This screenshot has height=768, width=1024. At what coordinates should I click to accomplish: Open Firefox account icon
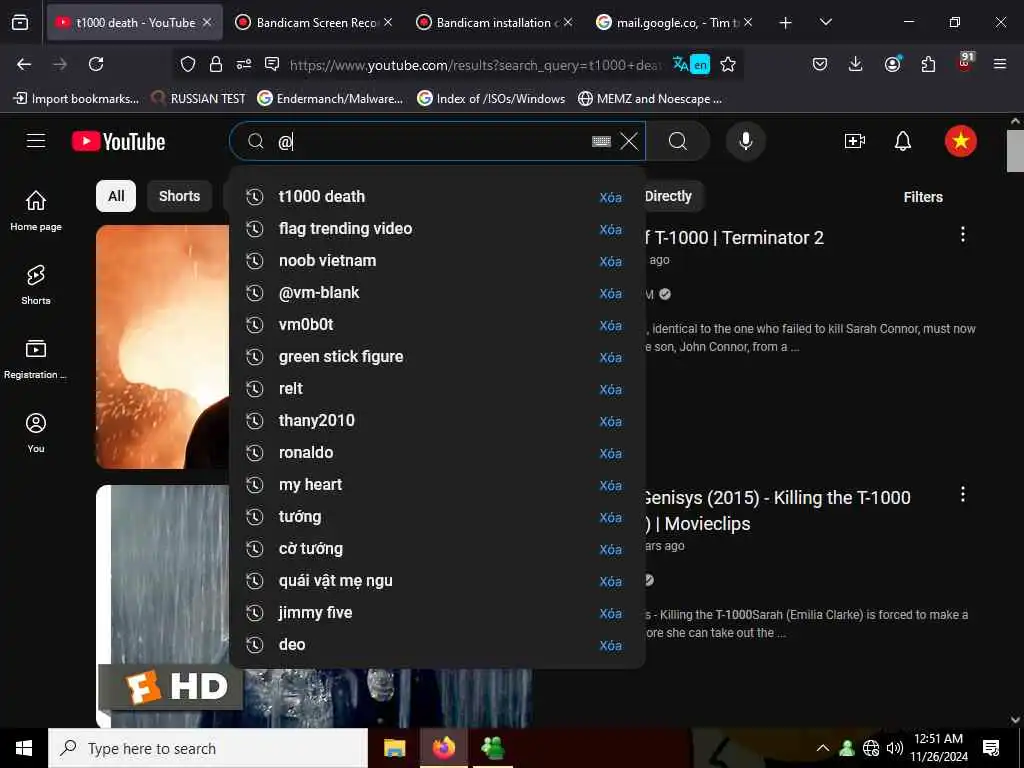coord(892,63)
